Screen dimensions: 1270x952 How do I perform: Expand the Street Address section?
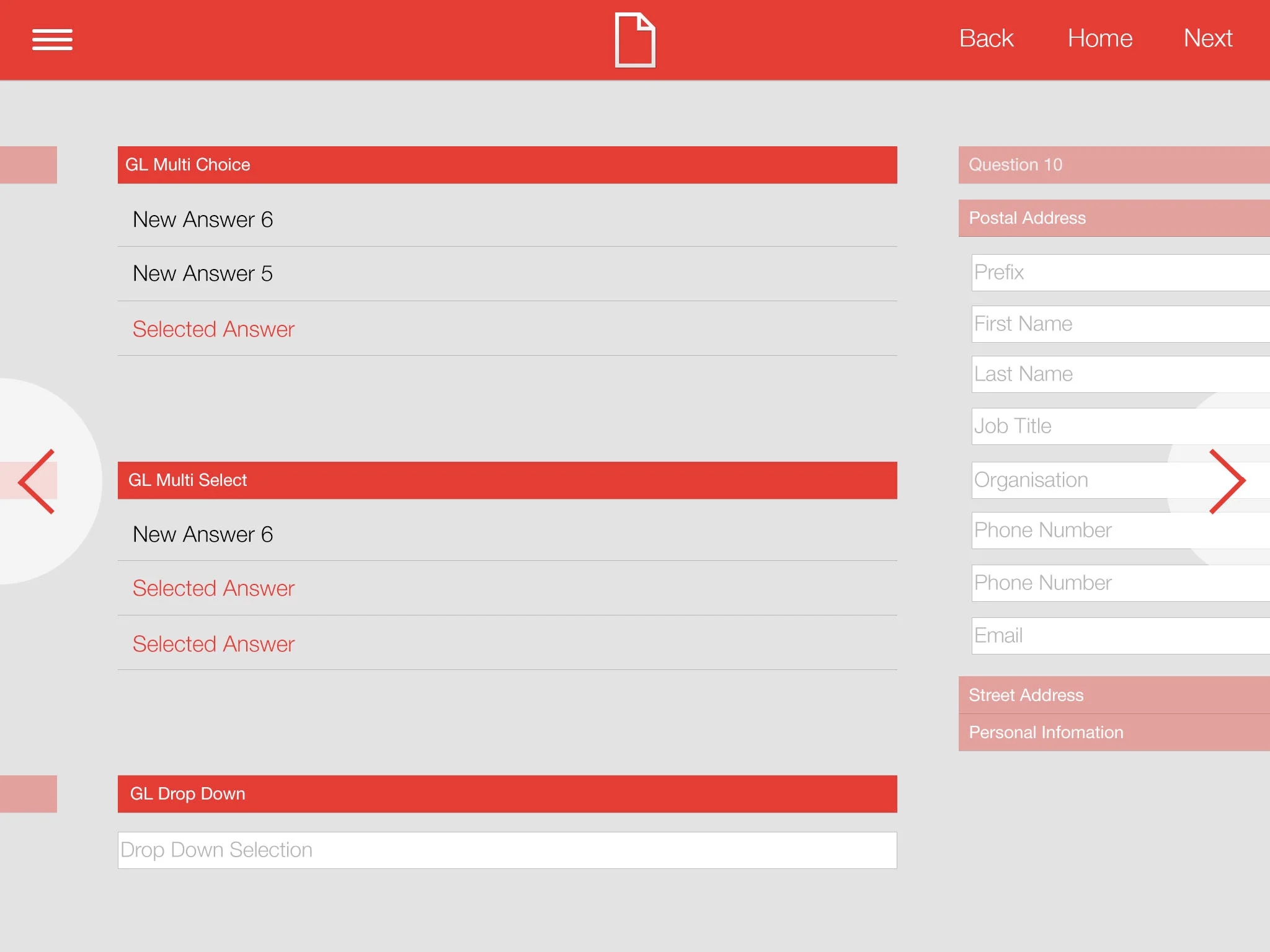point(1114,695)
